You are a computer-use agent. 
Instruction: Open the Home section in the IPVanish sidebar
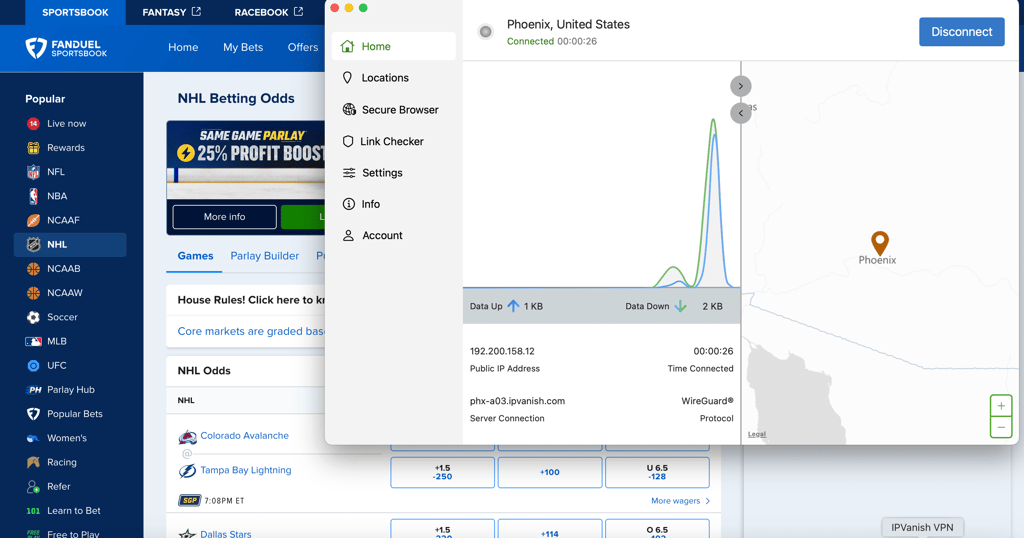point(393,46)
